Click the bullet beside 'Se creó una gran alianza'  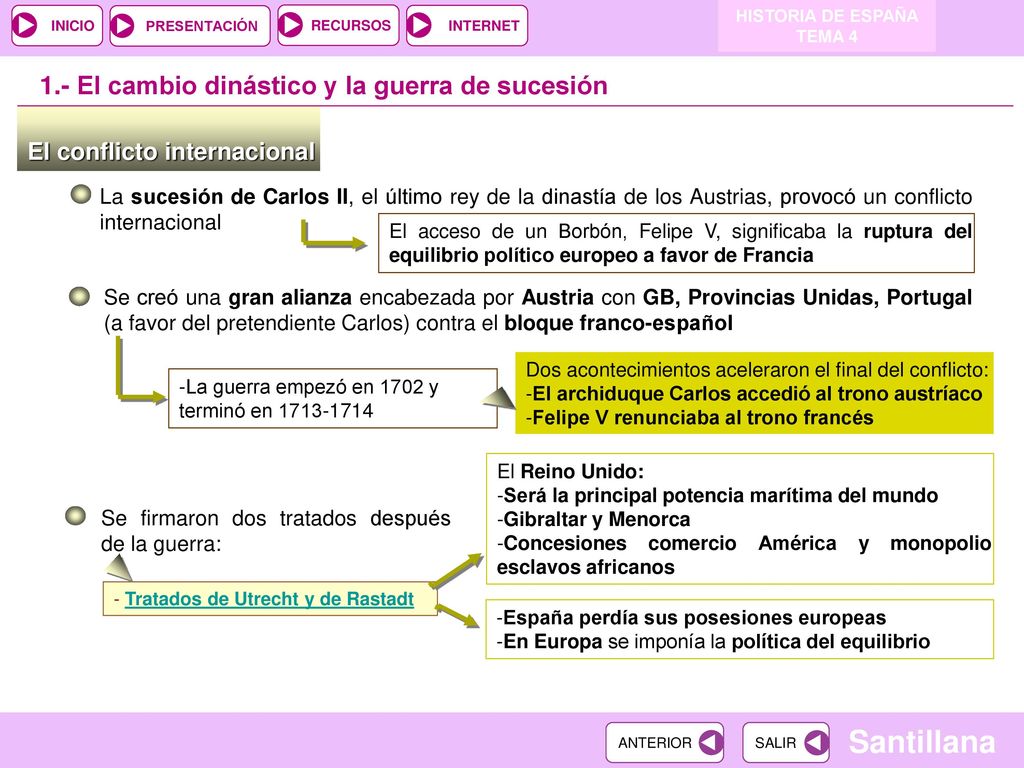click(x=80, y=296)
